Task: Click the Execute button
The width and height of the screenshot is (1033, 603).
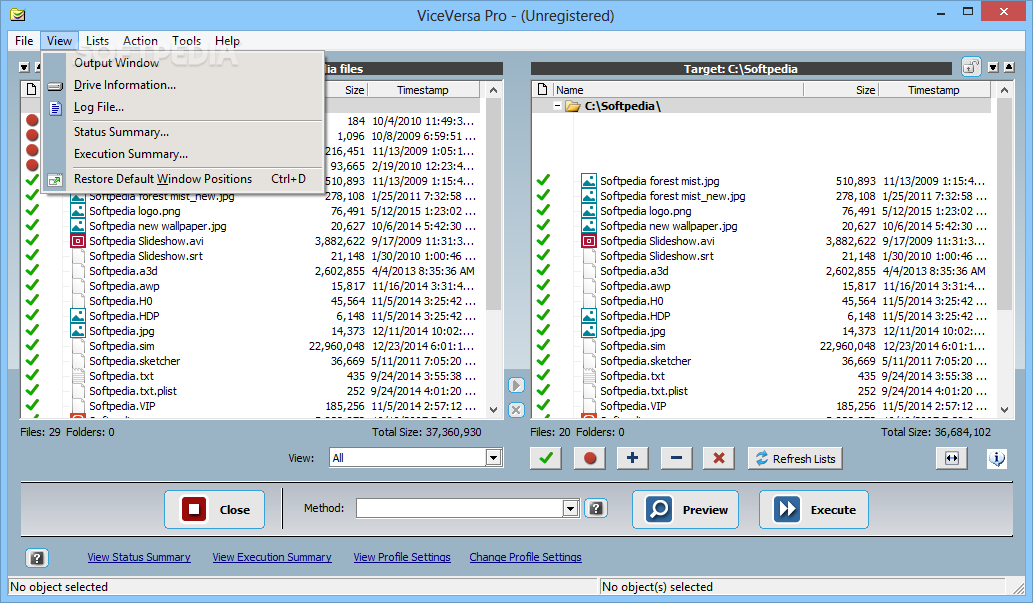Action: tap(814, 509)
